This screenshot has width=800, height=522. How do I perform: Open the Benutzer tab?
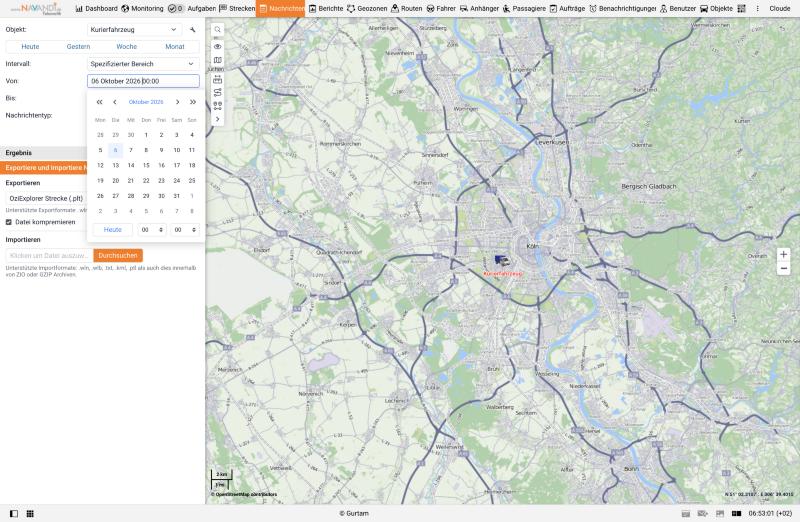678,9
